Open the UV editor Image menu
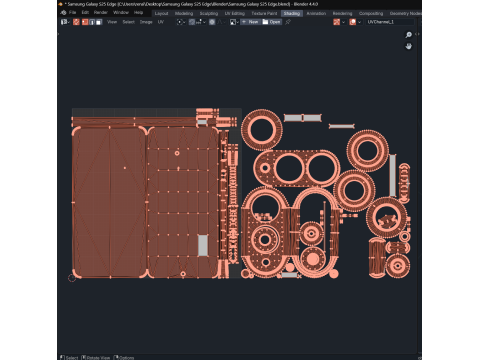Screen dimensions: 480x360 [146, 22]
